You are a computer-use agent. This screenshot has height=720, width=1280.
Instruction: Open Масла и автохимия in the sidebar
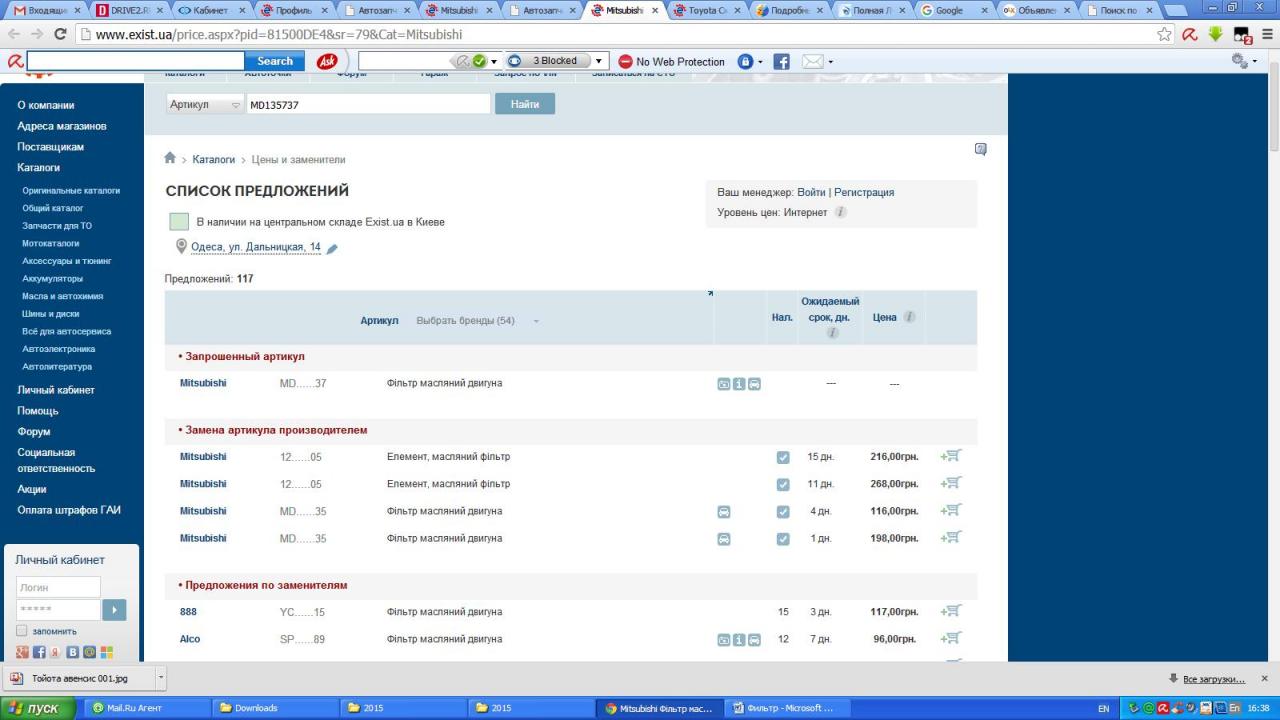63,296
